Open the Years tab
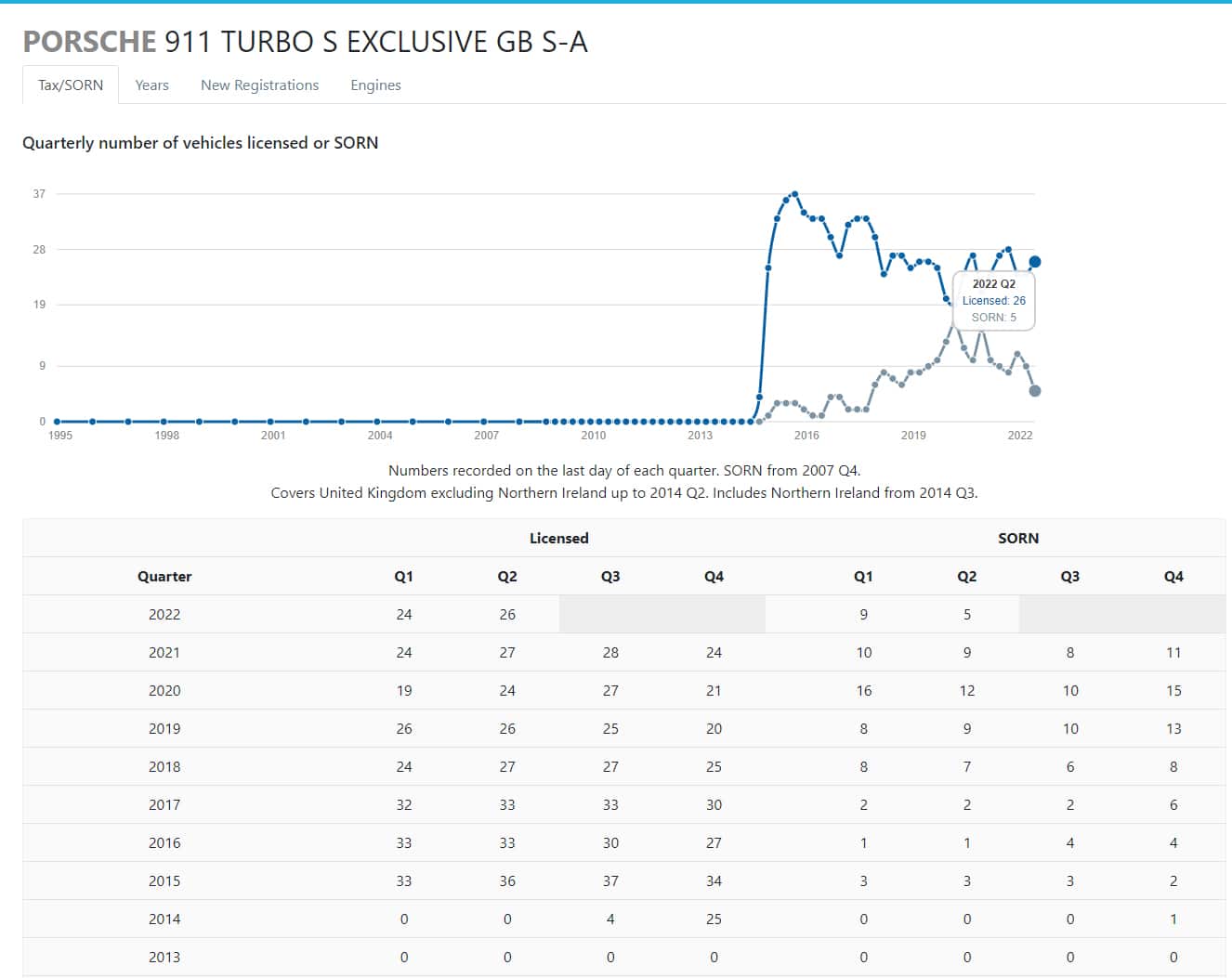The width and height of the screenshot is (1232, 978). click(x=151, y=85)
